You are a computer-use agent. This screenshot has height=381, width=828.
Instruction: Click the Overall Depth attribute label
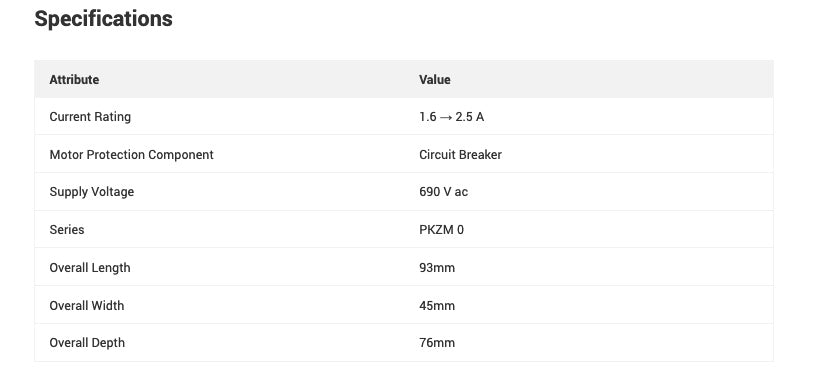87,342
